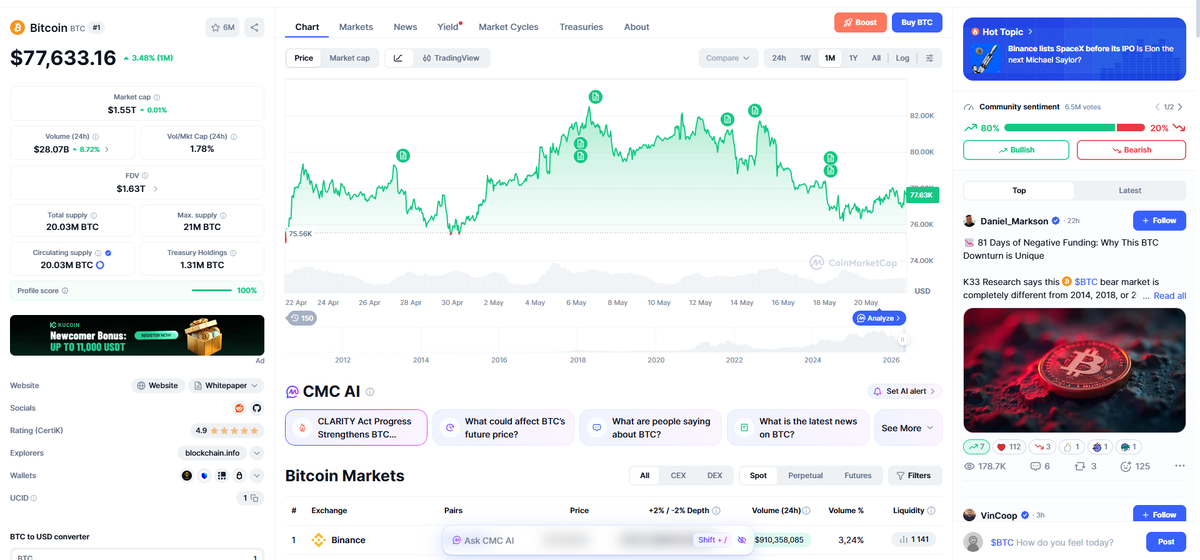Screen dimensions: 1200x560
Task: Expand Volume (24h) details chevron
Action: click(x=107, y=149)
